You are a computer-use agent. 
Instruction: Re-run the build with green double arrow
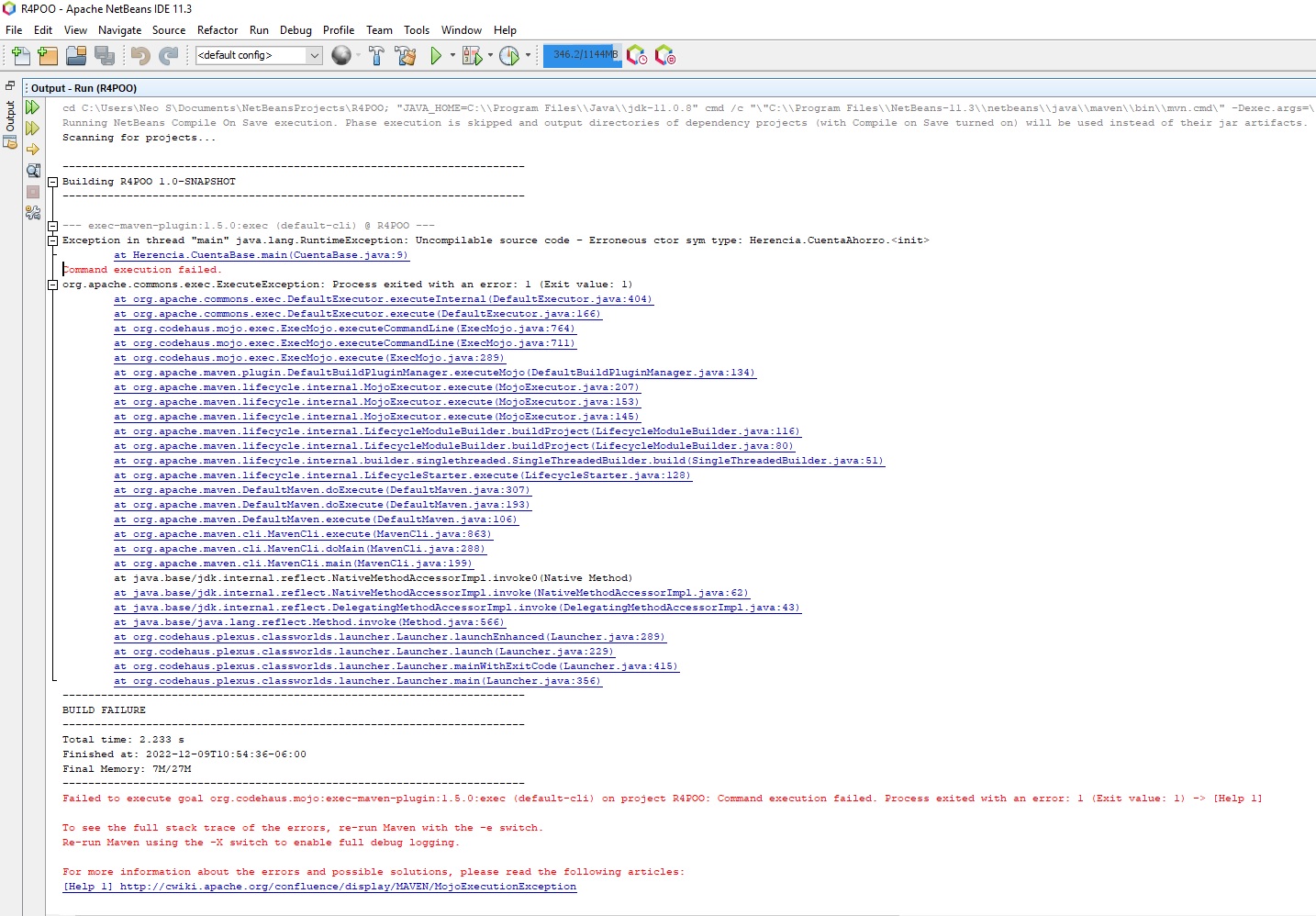[x=33, y=107]
